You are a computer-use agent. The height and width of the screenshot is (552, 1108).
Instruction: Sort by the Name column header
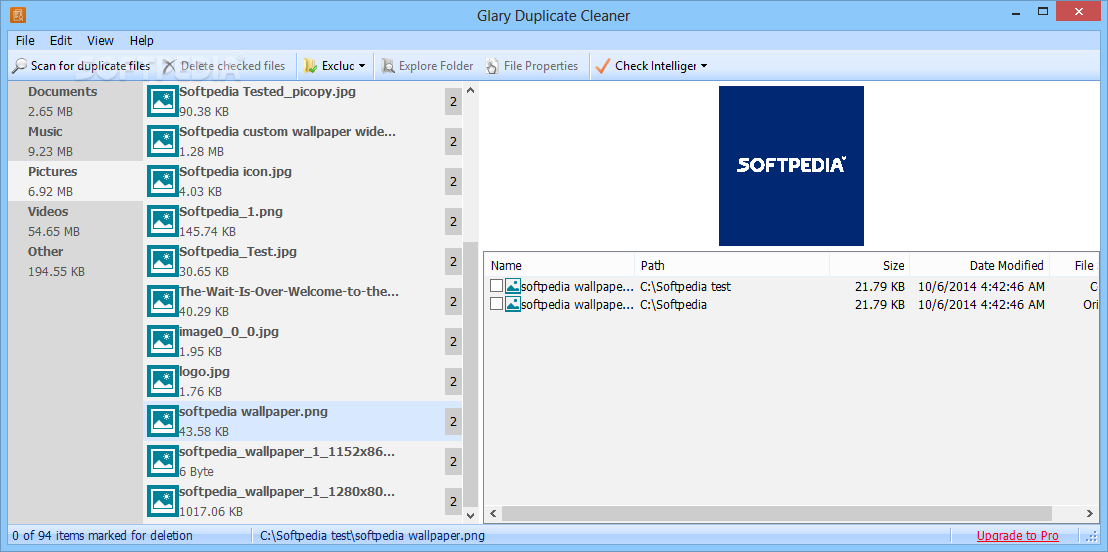click(x=559, y=266)
